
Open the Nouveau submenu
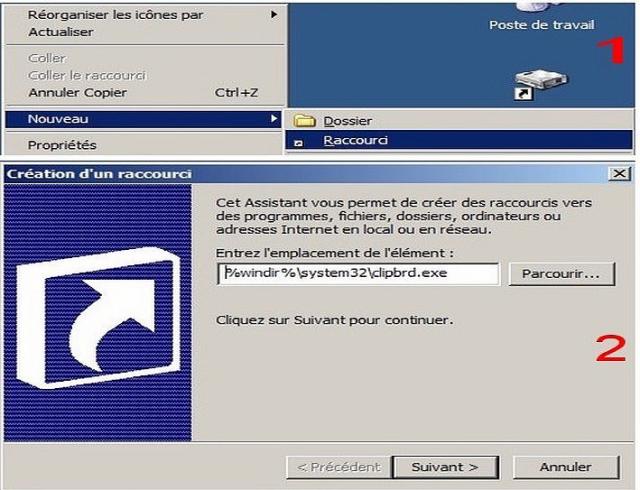coord(144,119)
